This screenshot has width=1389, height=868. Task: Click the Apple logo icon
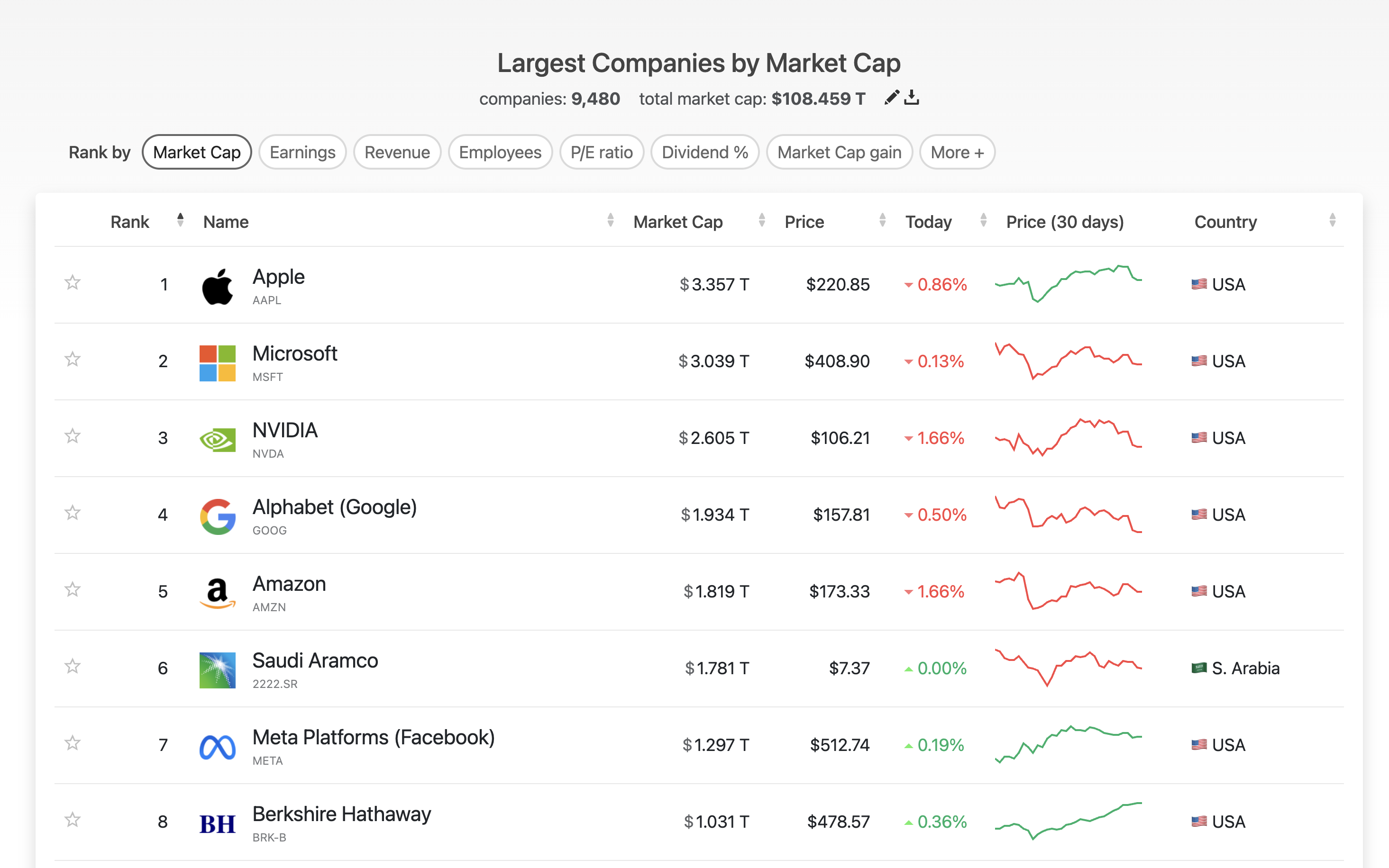coord(217,286)
